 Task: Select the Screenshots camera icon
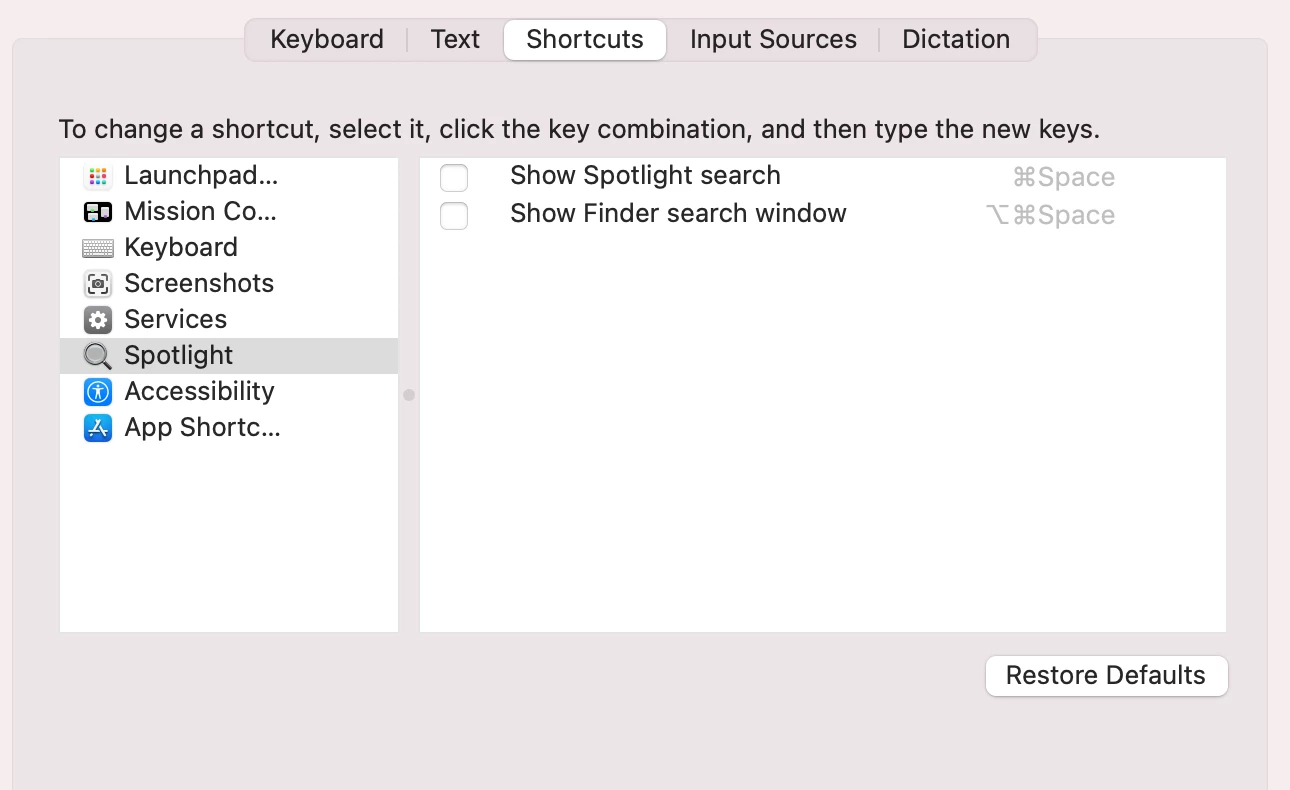click(x=97, y=284)
